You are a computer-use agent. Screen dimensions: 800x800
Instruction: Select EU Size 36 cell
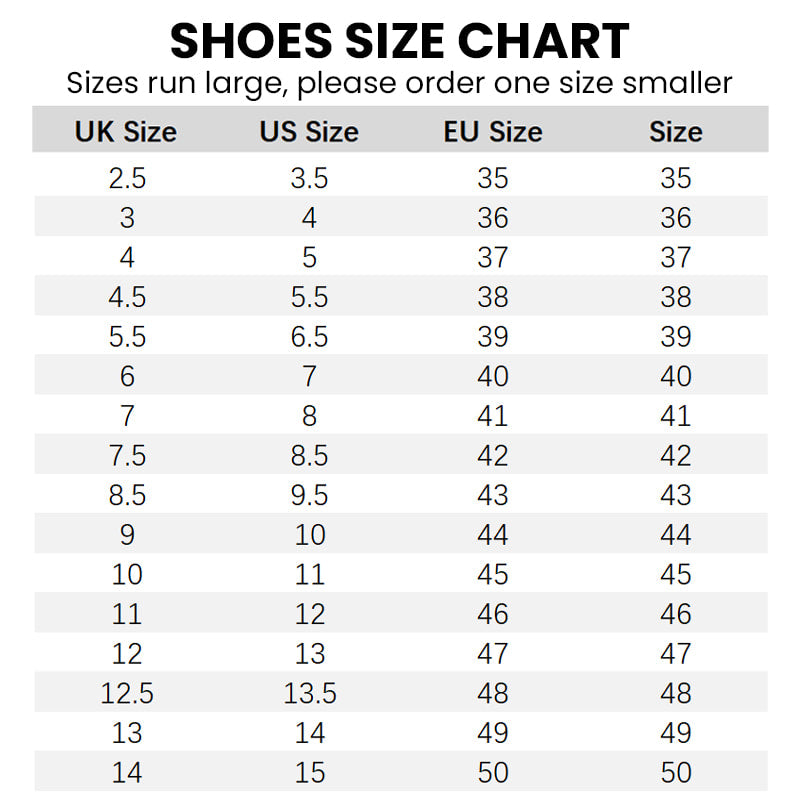493,218
